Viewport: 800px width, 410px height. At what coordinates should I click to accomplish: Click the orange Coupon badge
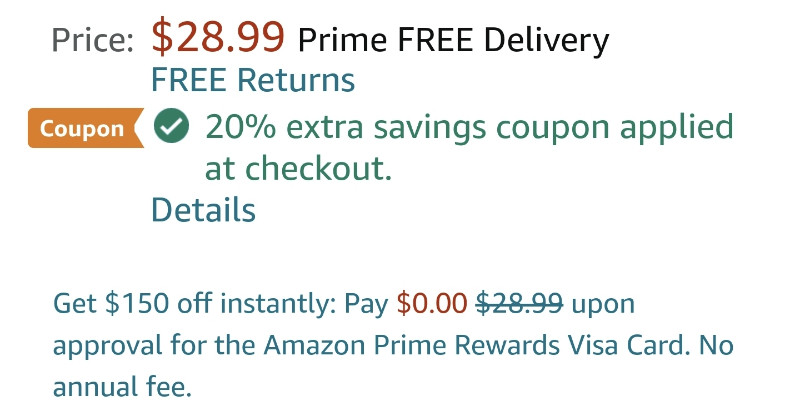click(86, 129)
